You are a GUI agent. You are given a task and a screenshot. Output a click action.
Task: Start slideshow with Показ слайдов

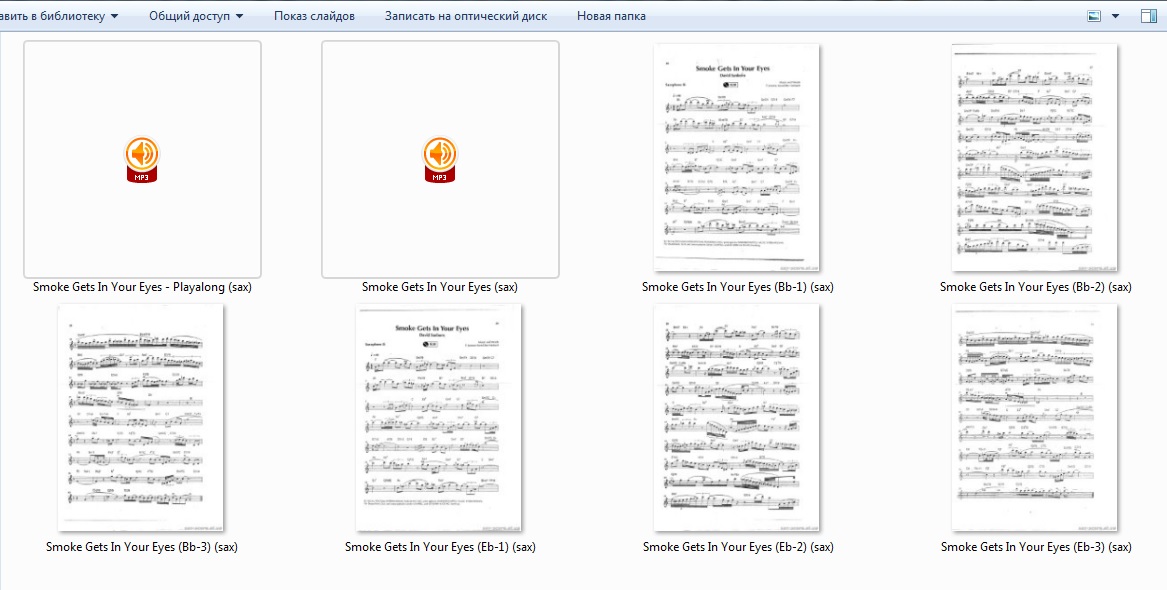pos(314,16)
